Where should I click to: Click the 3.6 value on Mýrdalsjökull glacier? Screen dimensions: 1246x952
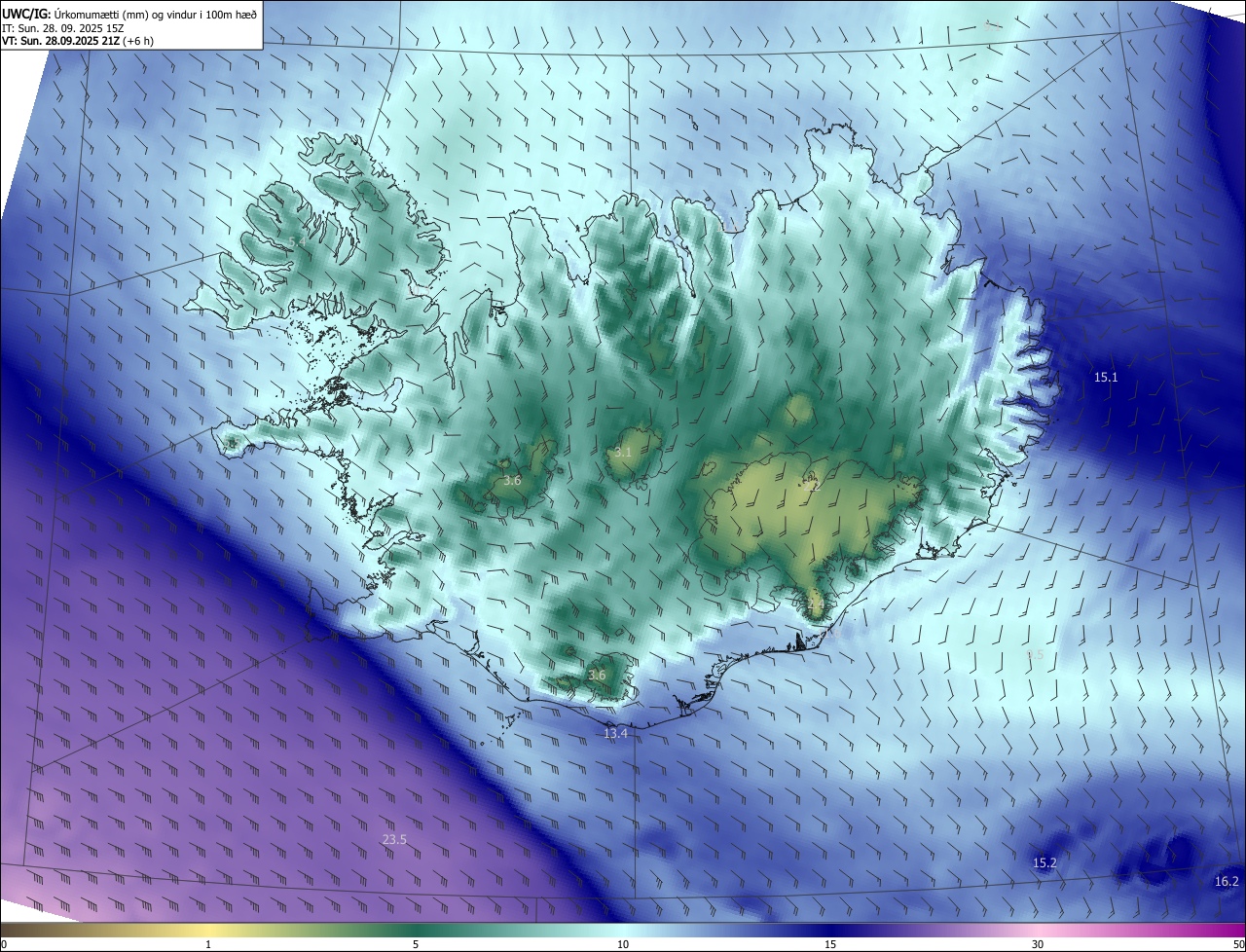[597, 675]
